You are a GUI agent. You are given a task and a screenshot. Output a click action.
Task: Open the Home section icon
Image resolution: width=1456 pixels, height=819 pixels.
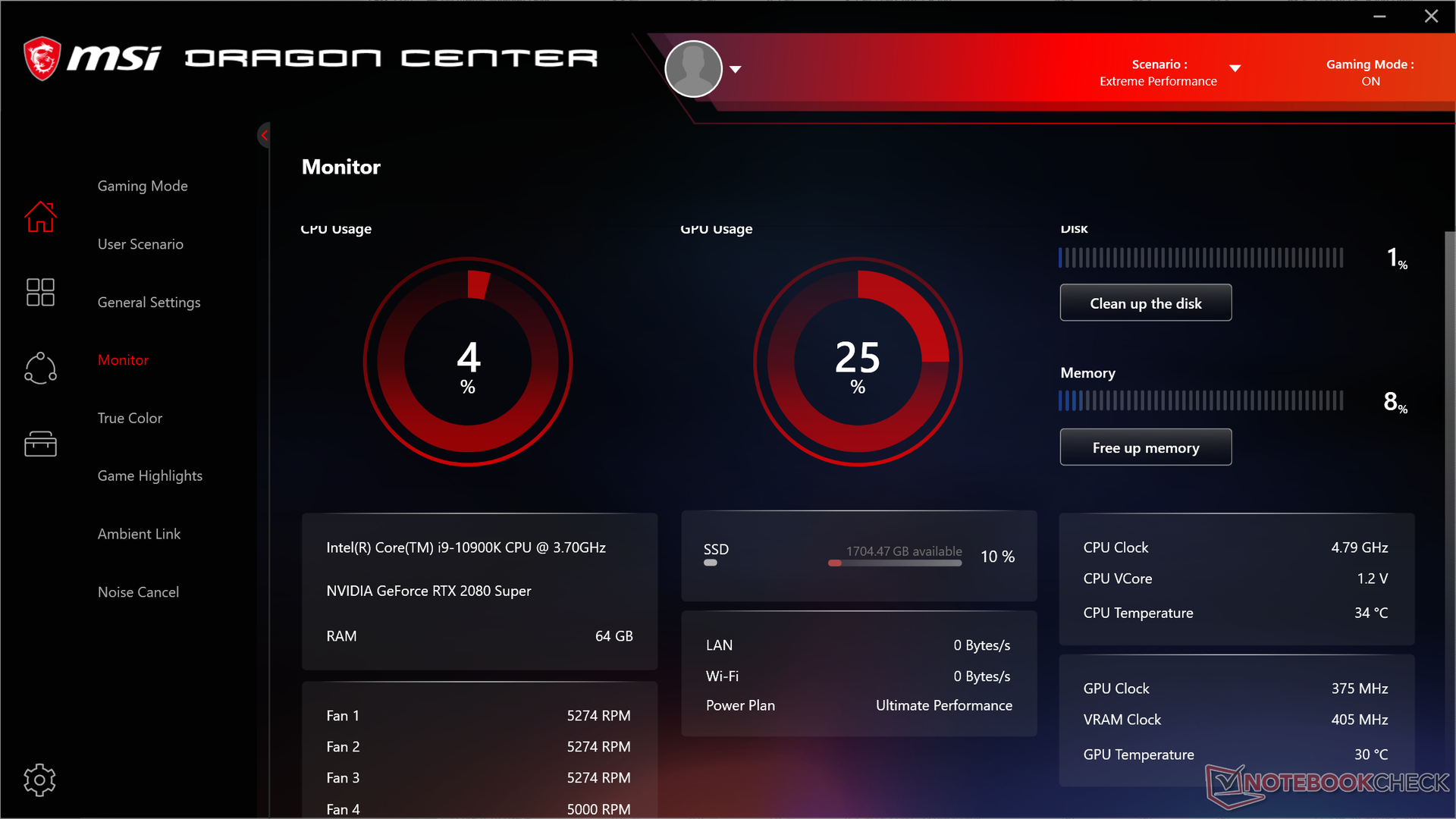(x=40, y=217)
